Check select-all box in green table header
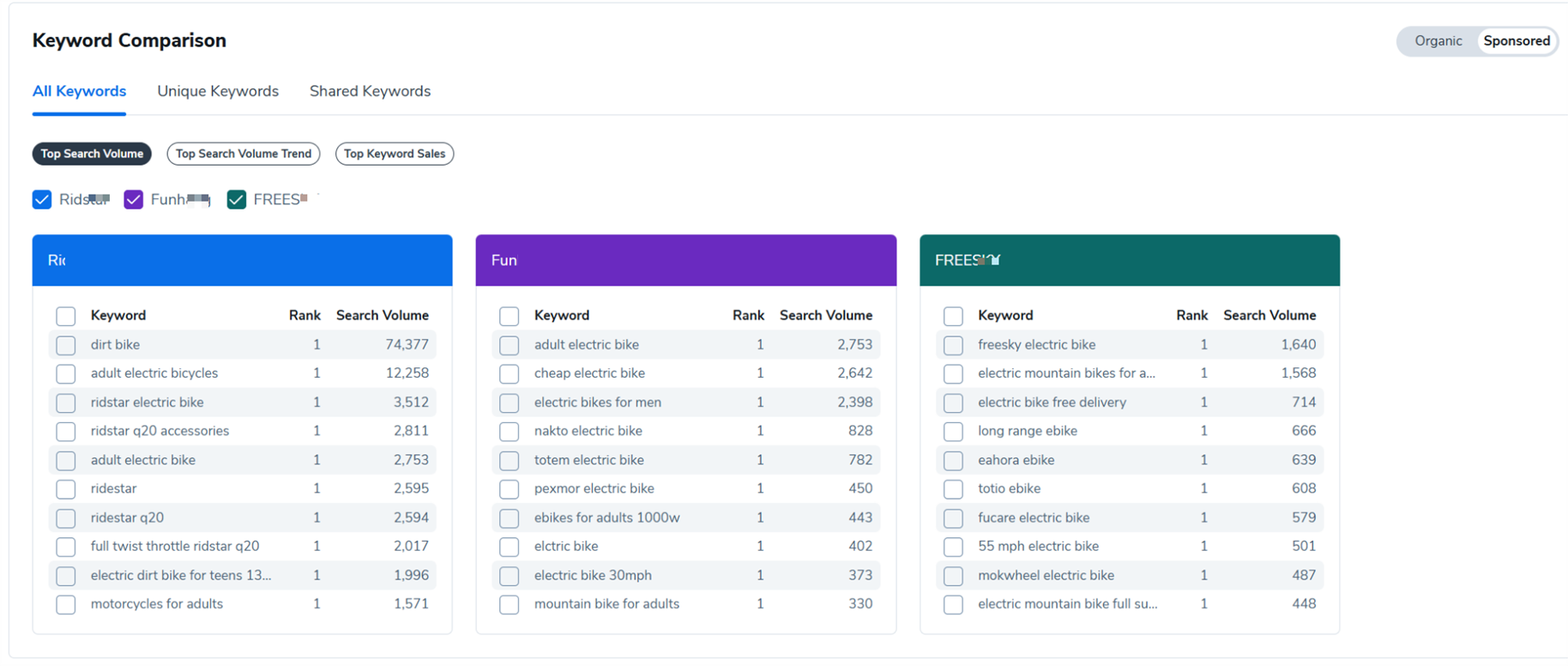Screen dimensions: 1568x666 [953, 316]
